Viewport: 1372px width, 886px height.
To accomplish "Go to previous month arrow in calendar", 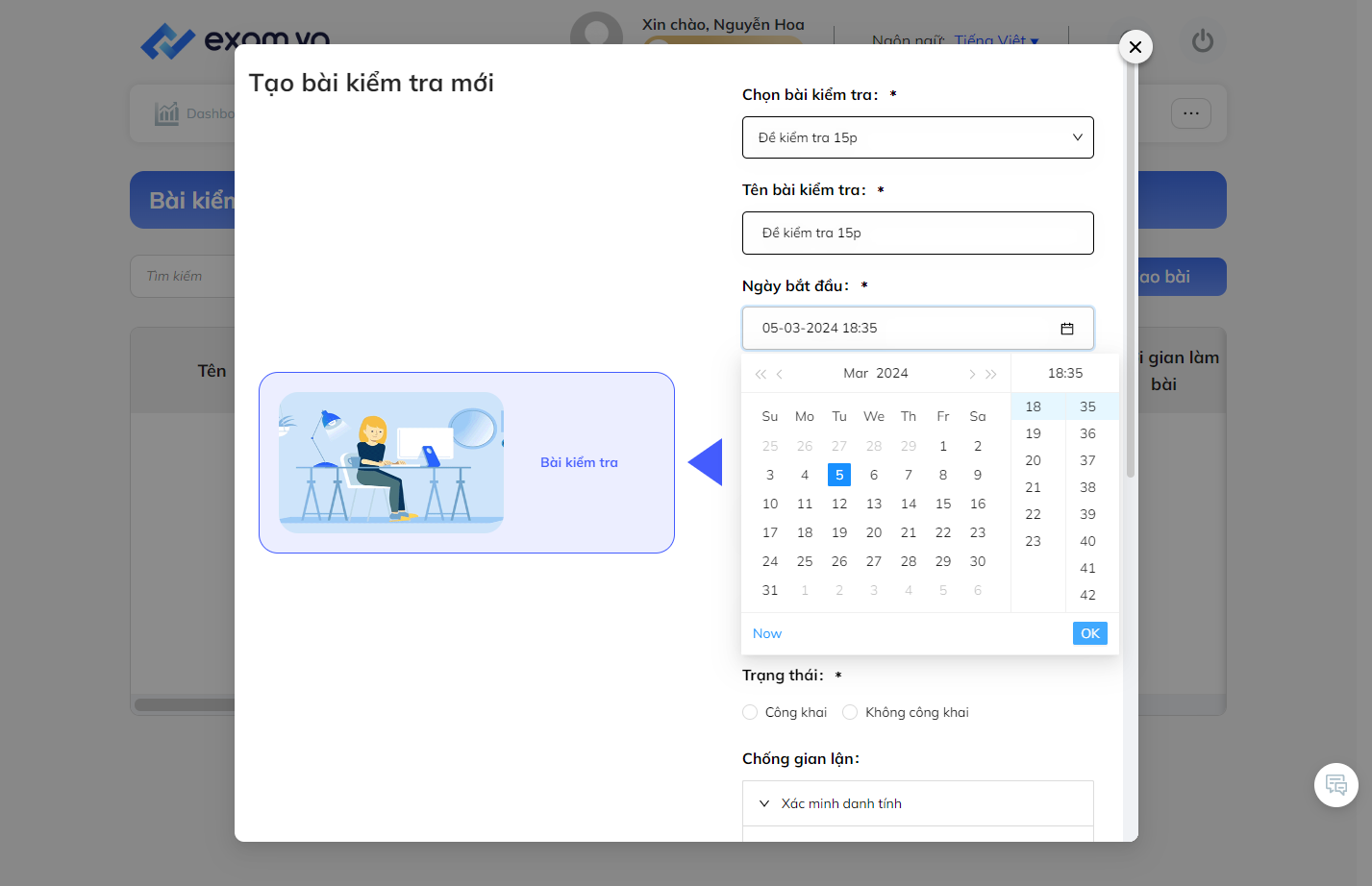I will pos(780,374).
